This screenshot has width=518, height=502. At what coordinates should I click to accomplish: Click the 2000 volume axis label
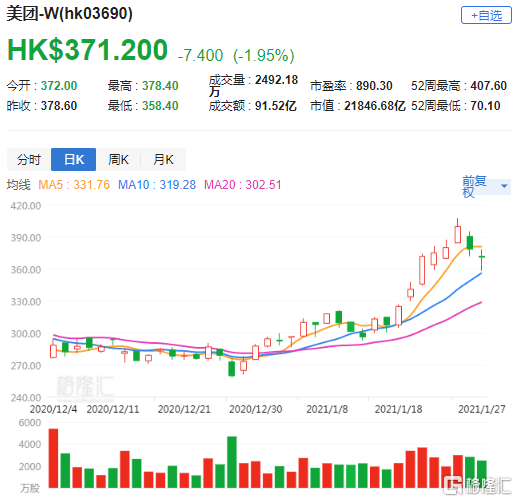30,467
